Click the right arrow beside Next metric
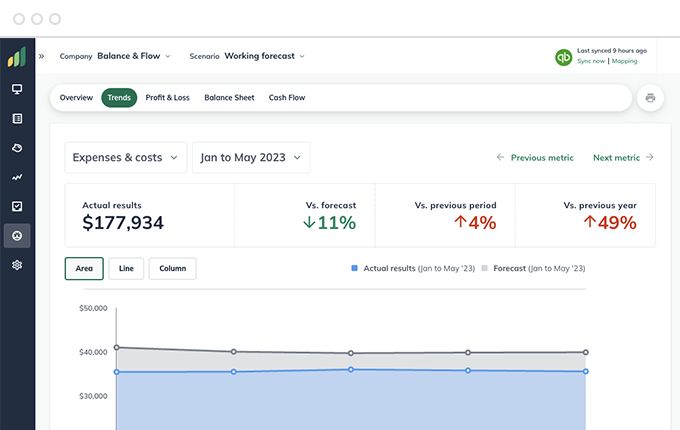 tap(649, 157)
